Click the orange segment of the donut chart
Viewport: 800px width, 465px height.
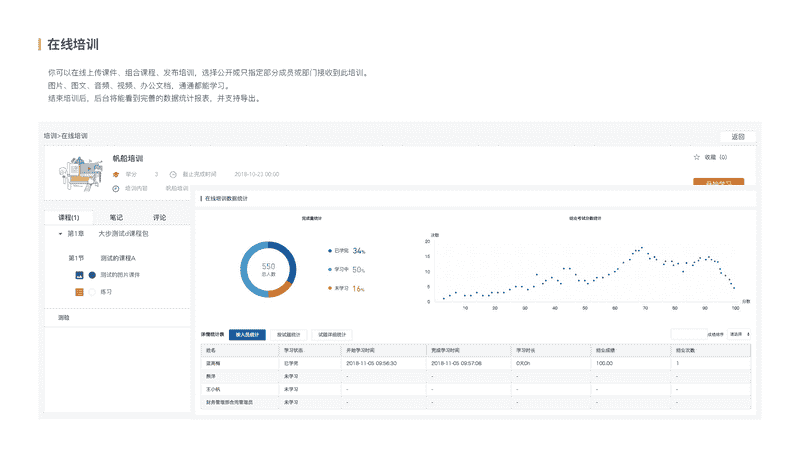[x=281, y=288]
